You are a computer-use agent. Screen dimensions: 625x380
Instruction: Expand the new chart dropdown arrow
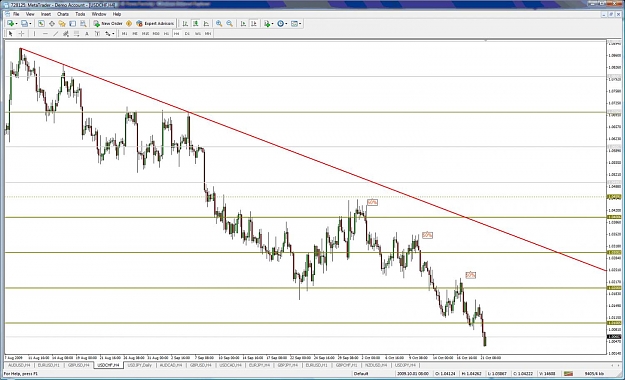click(x=16, y=24)
